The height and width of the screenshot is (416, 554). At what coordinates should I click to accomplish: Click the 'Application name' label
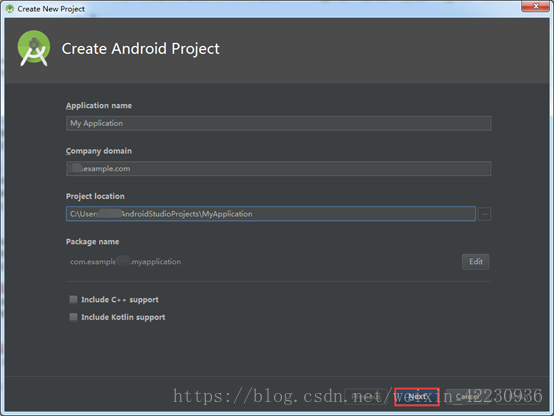click(99, 106)
